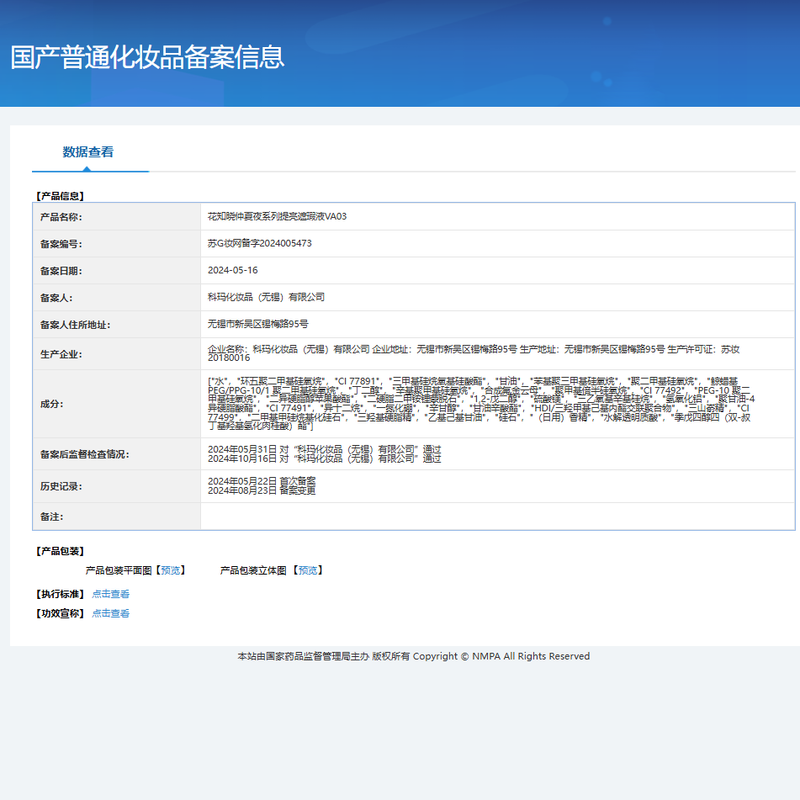The image size is (800, 800).
Task: Click the NMPA copyright footer text
Action: 413,656
